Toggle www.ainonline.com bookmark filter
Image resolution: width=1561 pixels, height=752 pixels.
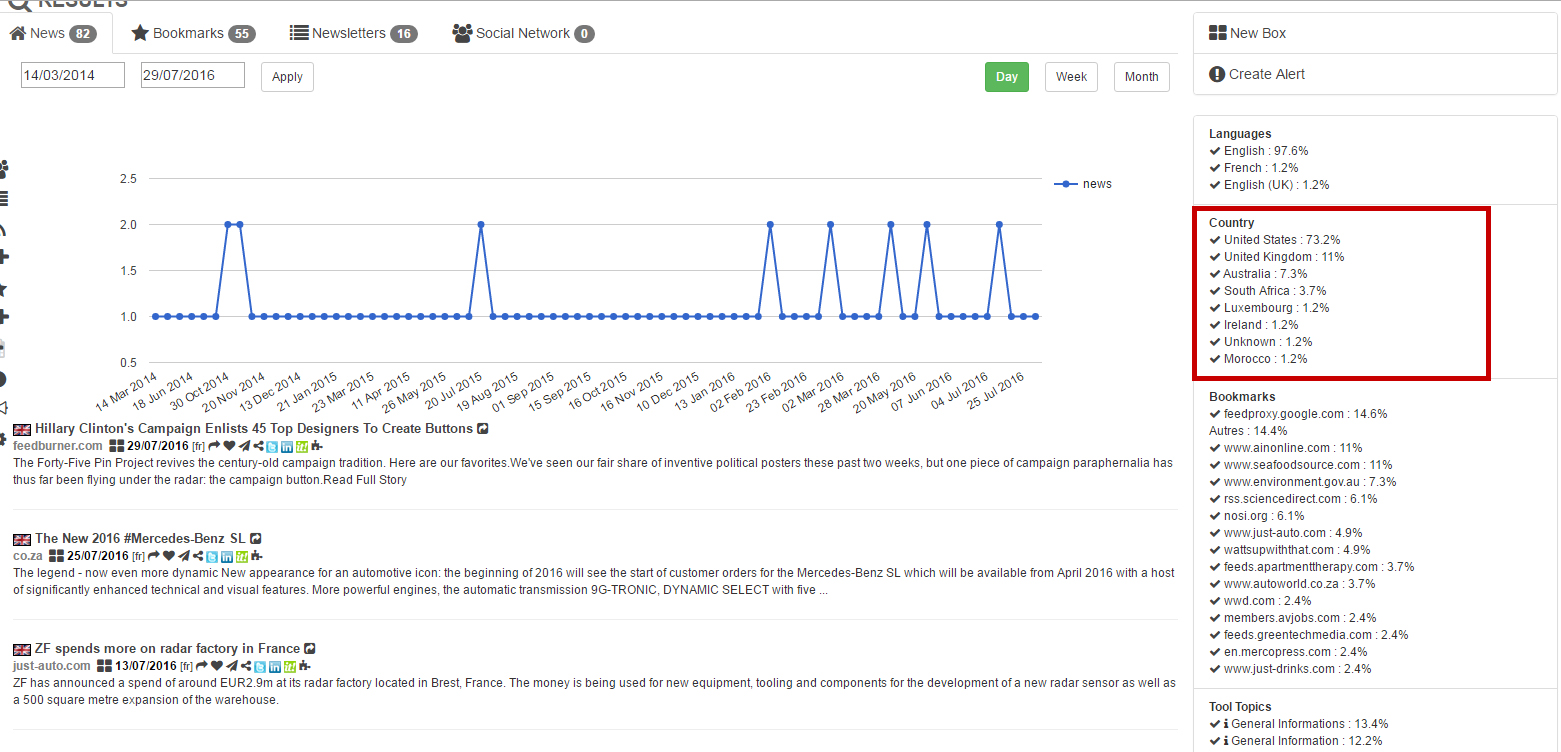(1286, 448)
